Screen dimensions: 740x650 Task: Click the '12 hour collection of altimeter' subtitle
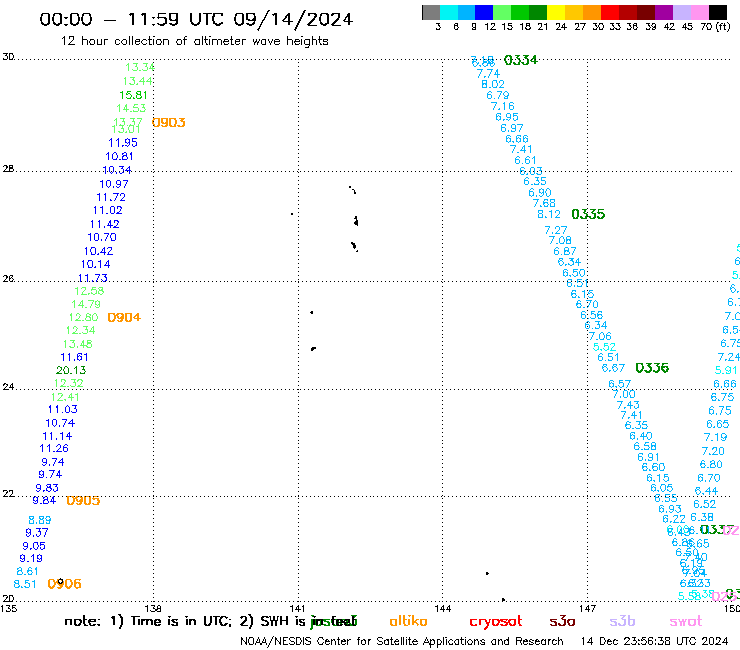click(x=154, y=41)
